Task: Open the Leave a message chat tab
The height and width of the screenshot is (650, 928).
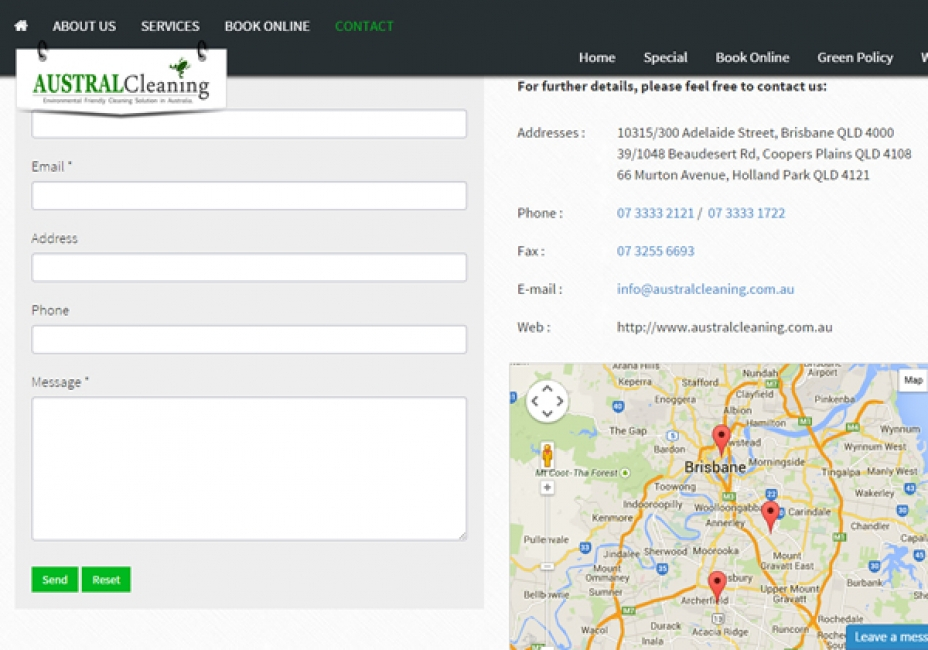Action: click(x=887, y=637)
